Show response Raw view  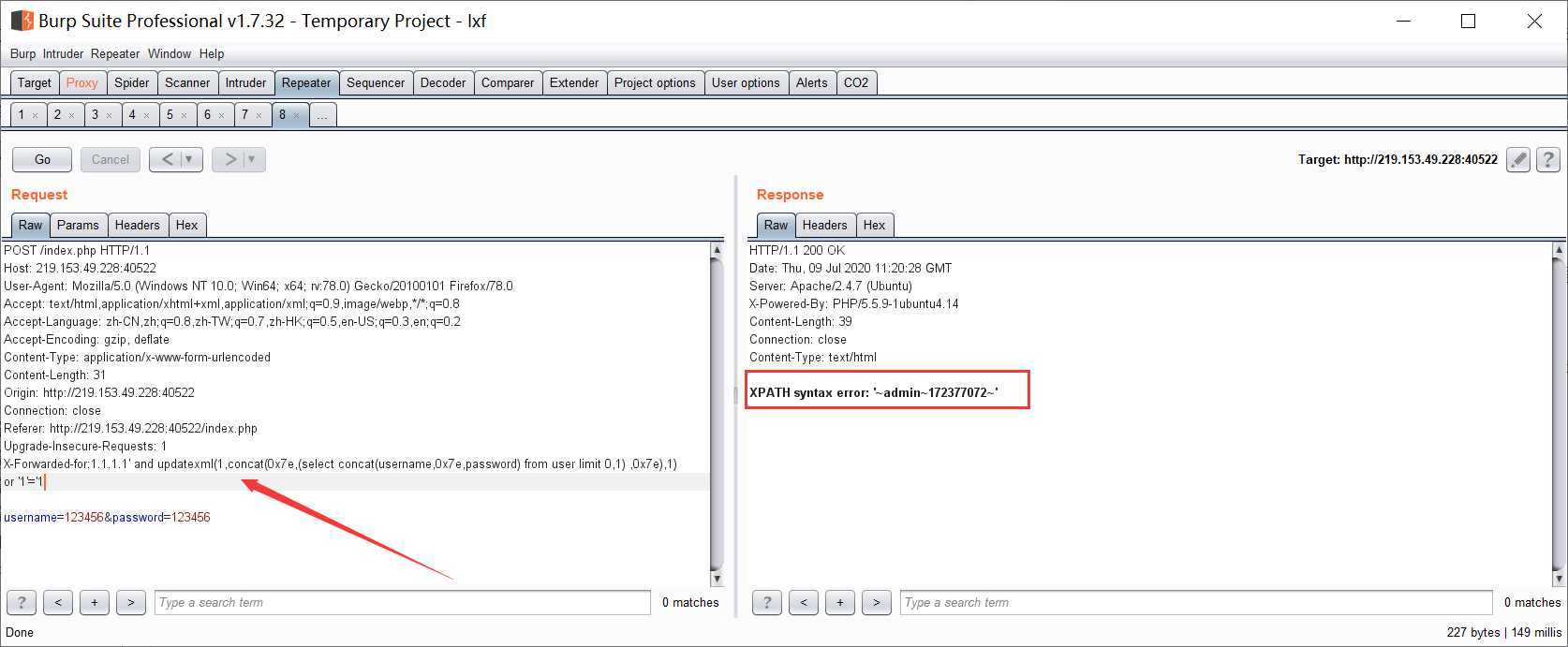776,225
